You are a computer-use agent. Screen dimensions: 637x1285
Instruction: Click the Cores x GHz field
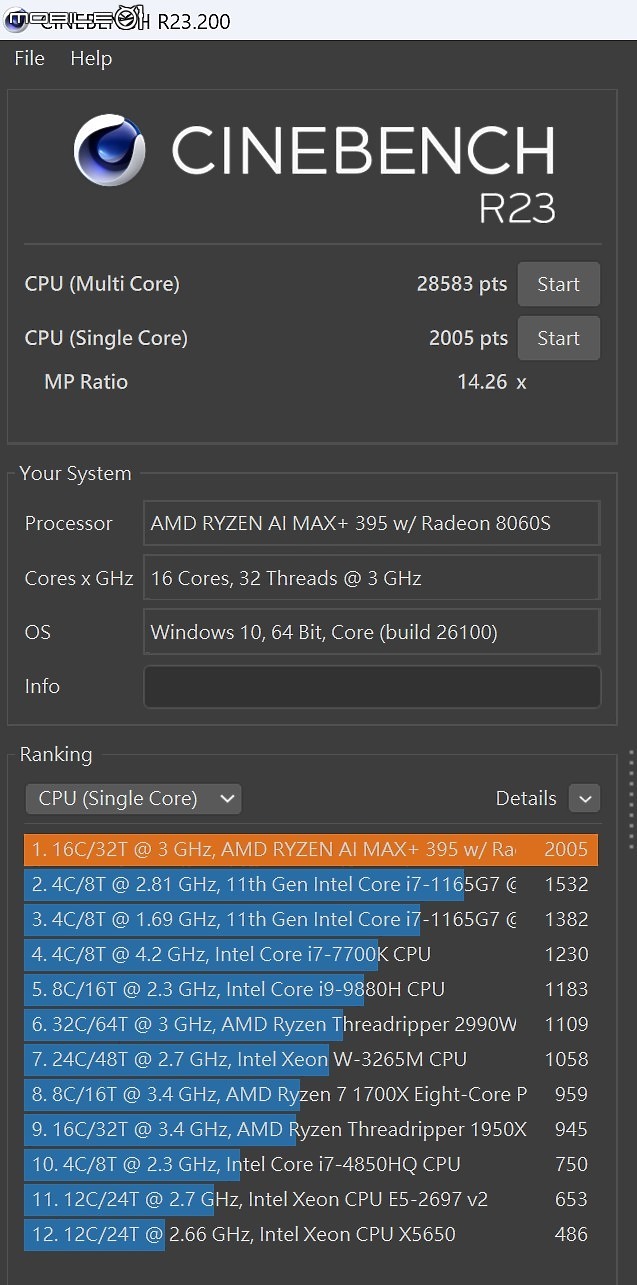coord(372,578)
